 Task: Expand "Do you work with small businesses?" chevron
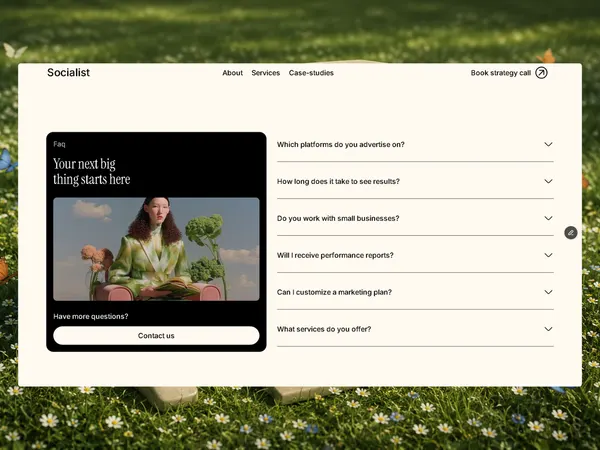[x=548, y=218]
